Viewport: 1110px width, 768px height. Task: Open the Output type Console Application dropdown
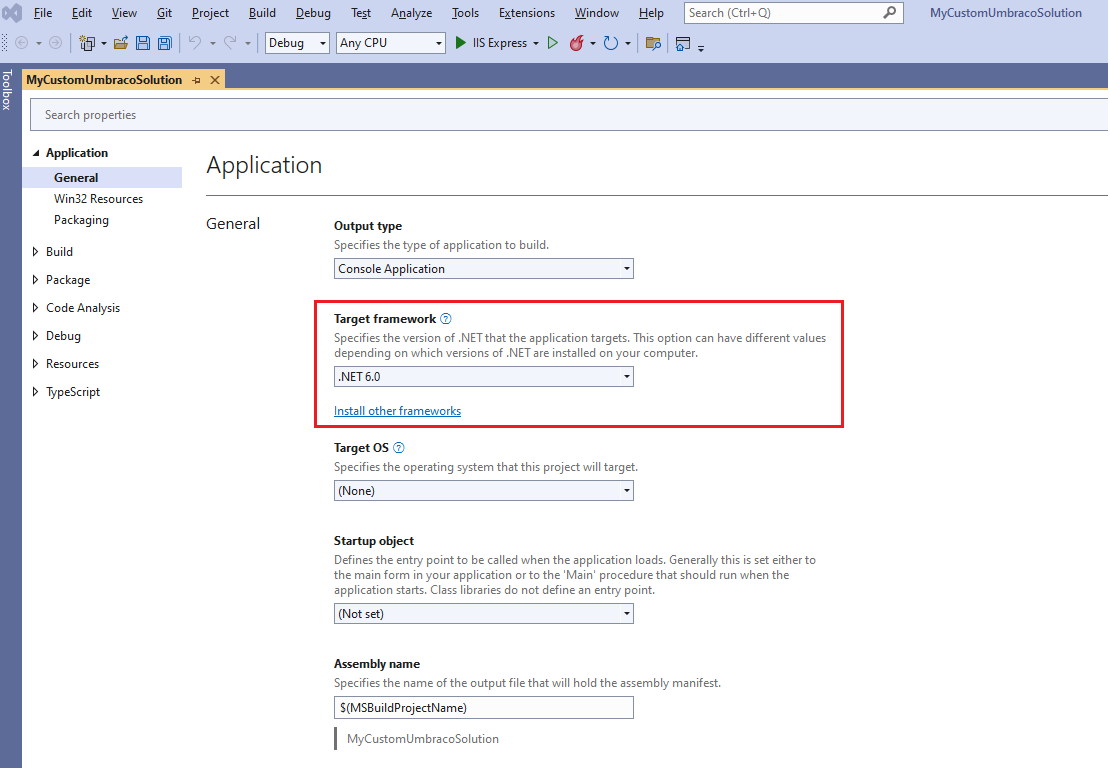click(484, 269)
